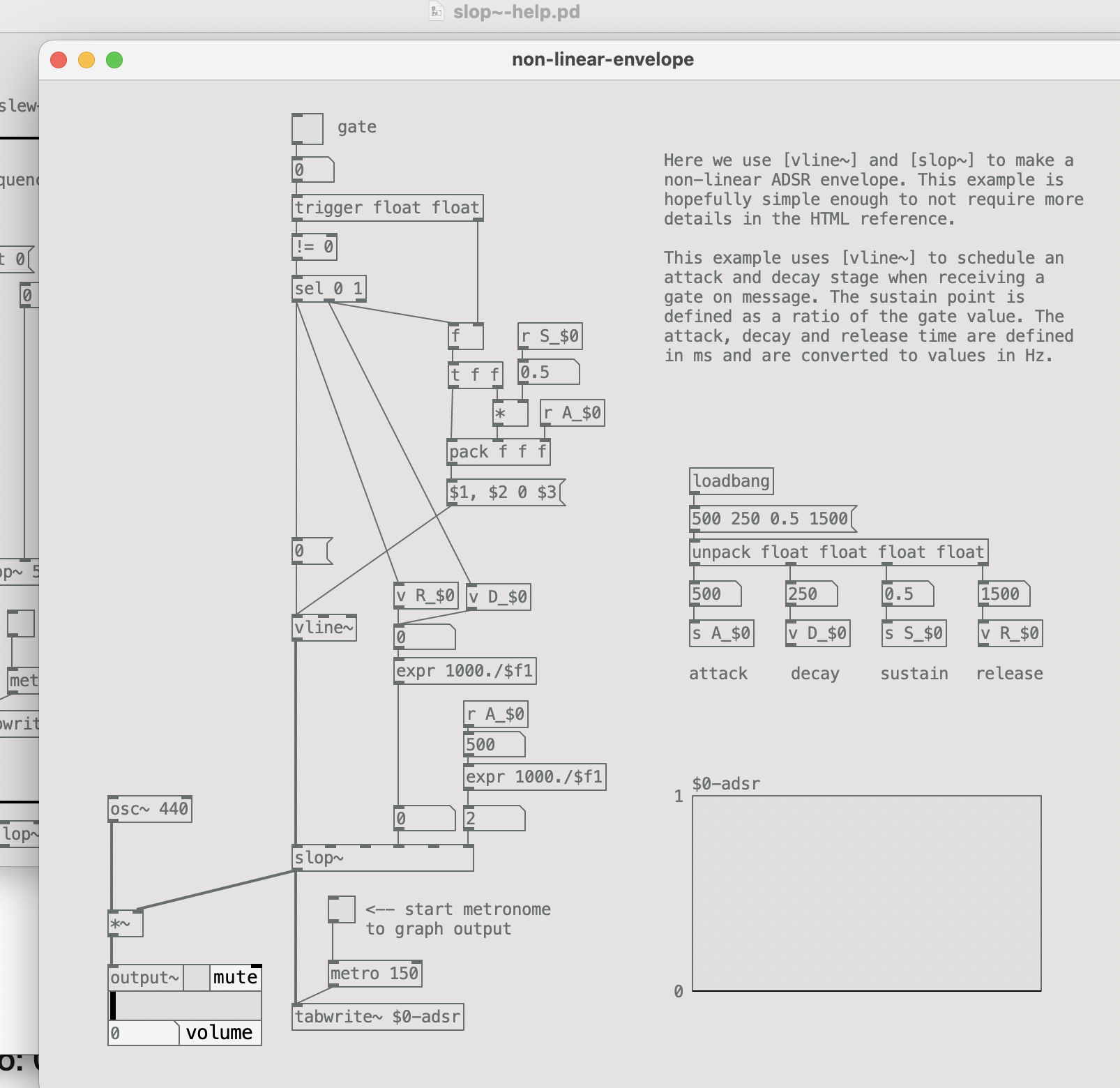Select the tabwrite~ $0-adsr object

(x=378, y=1017)
